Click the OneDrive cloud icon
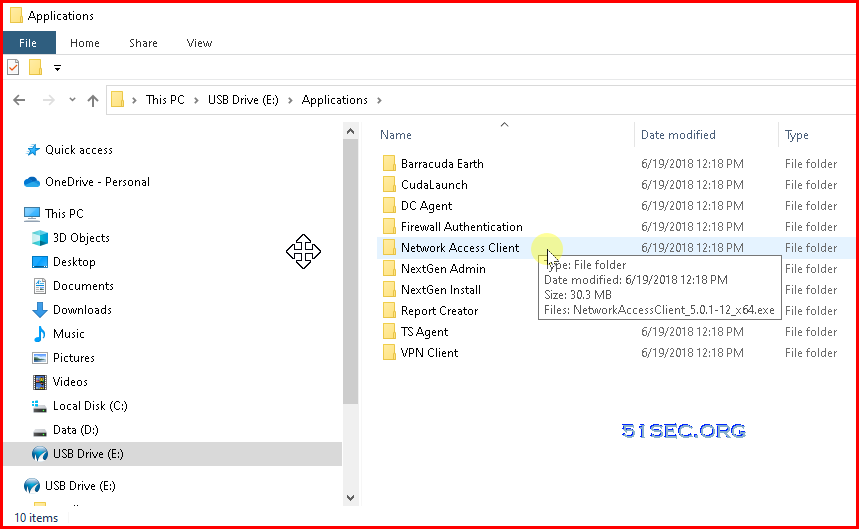Viewport: 859px width, 529px height. pyautogui.click(x=32, y=182)
